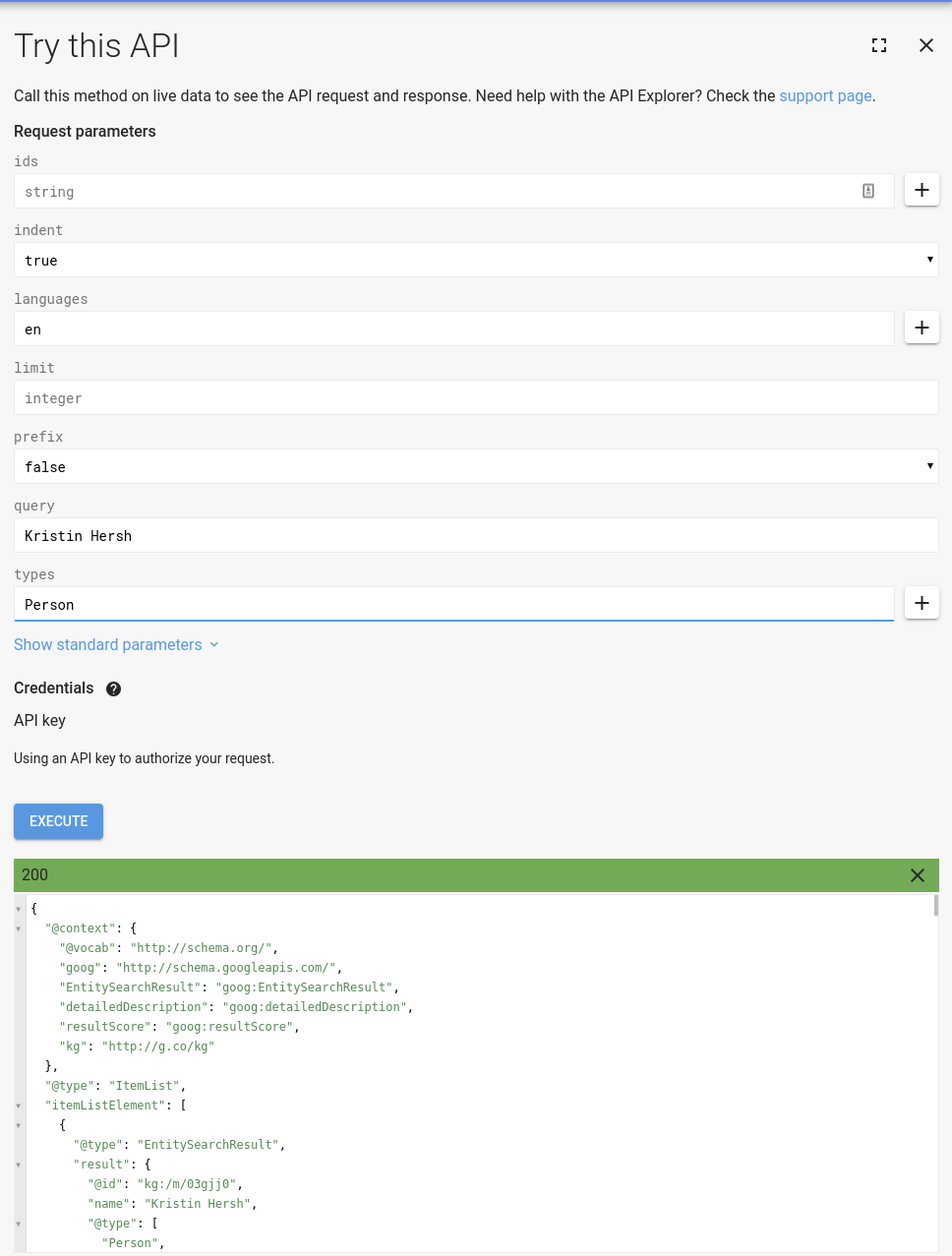Expand the Try this API panel to fullscreen
The height and width of the screenshot is (1256, 952).
[879, 45]
